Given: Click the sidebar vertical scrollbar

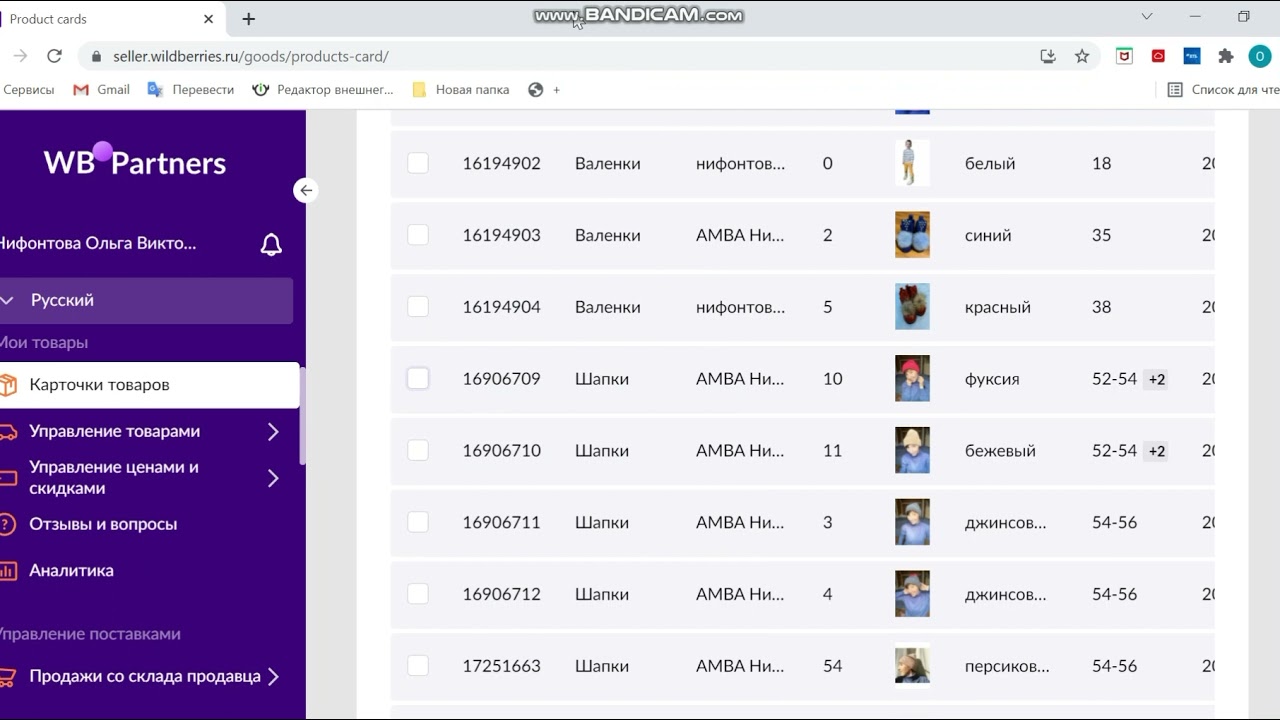Looking at the screenshot, I should coord(302,415).
